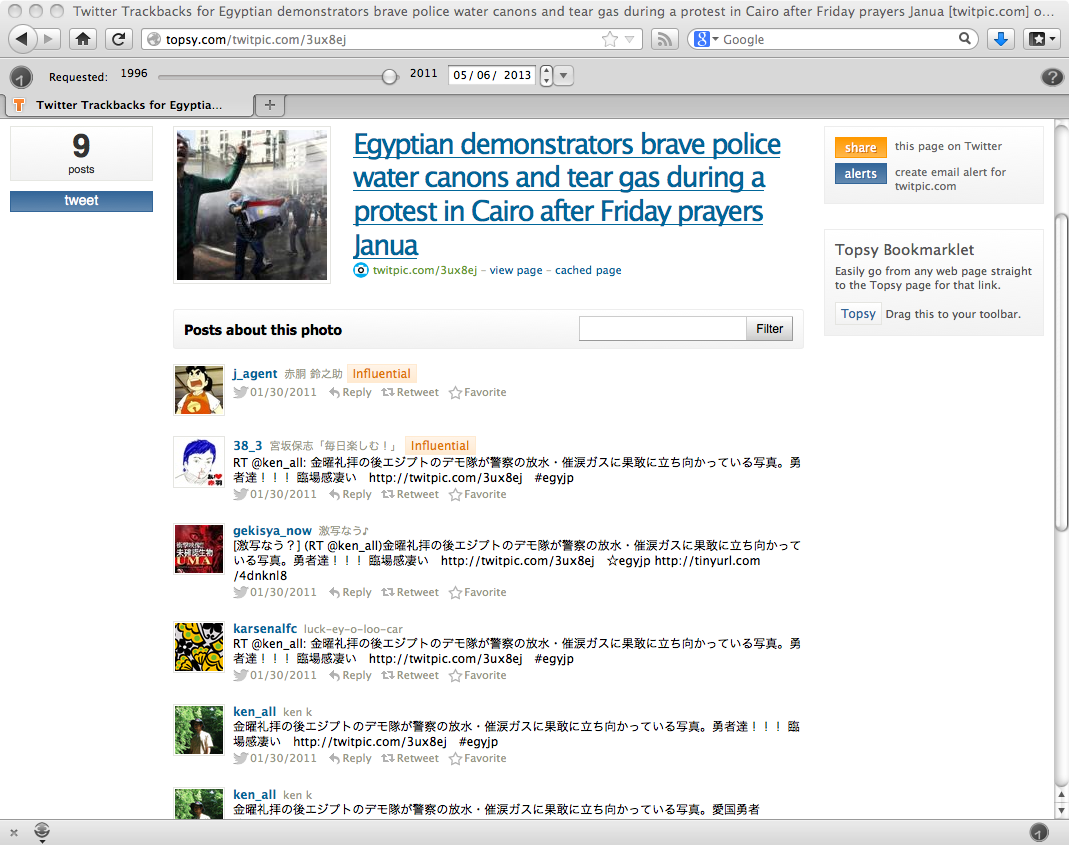The width and height of the screenshot is (1069, 845).
Task: Click the browser back arrow button
Action: click(x=22, y=39)
